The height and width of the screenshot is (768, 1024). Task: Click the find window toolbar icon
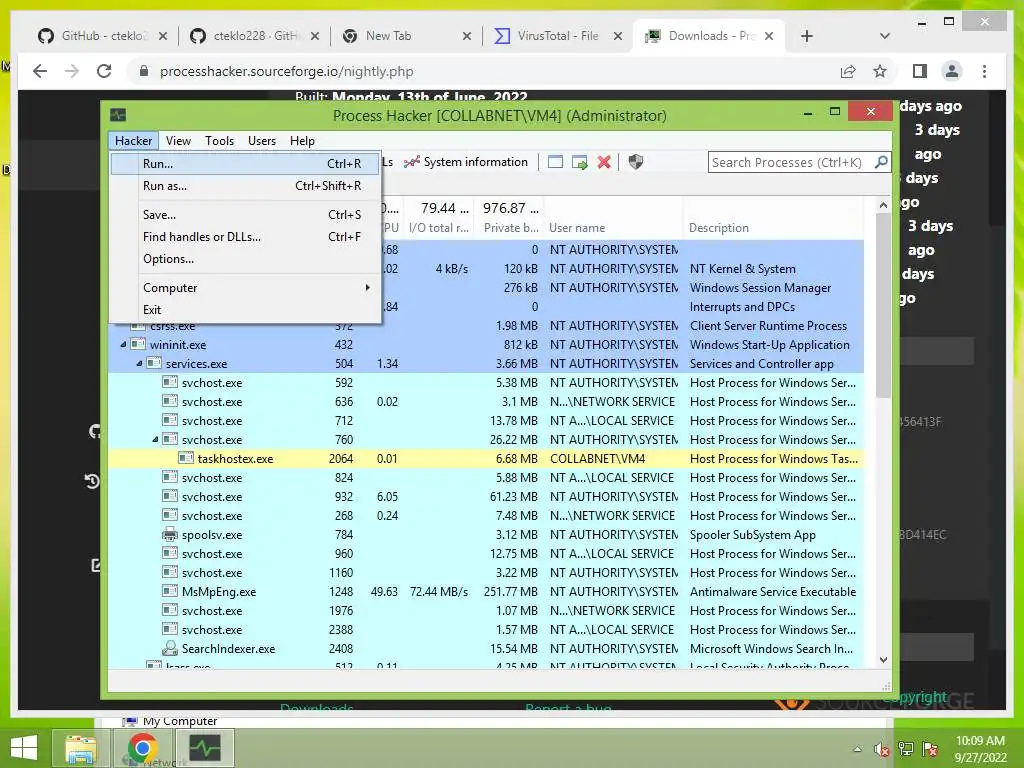click(555, 162)
